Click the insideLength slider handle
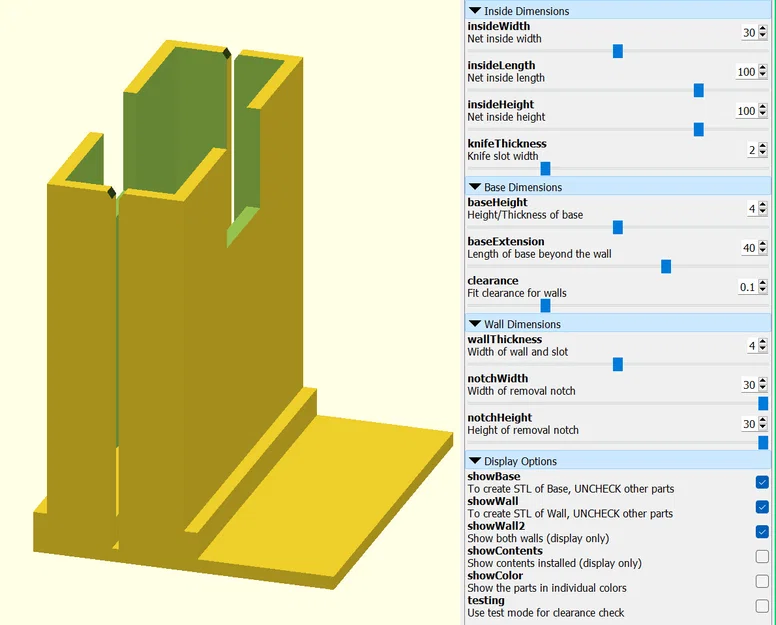The image size is (776, 625). click(x=699, y=90)
